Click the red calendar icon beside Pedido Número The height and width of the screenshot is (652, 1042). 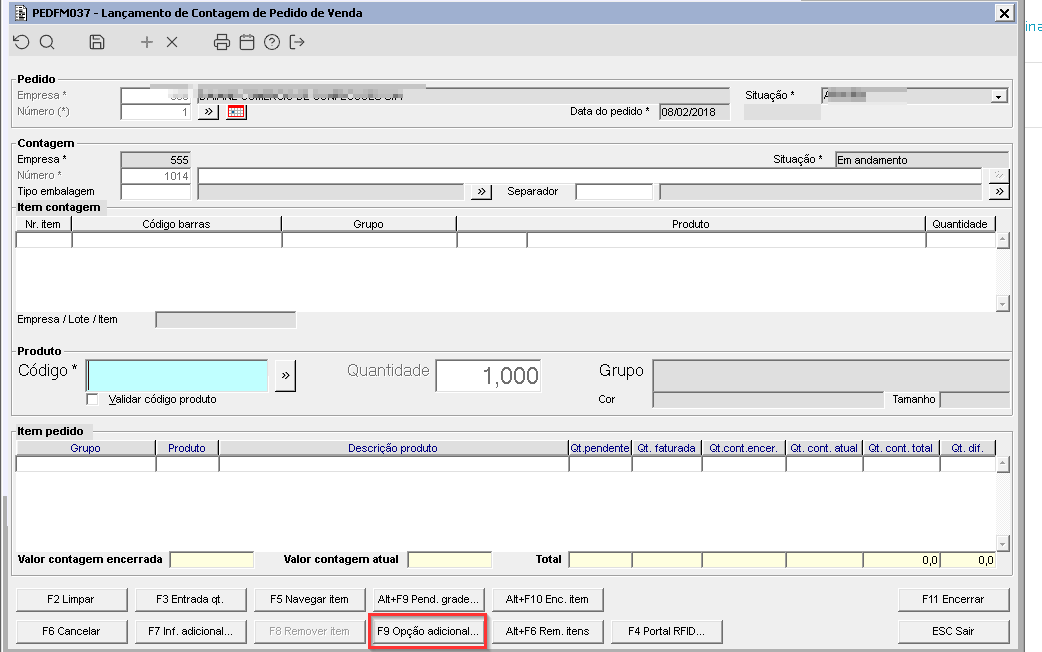(x=236, y=112)
